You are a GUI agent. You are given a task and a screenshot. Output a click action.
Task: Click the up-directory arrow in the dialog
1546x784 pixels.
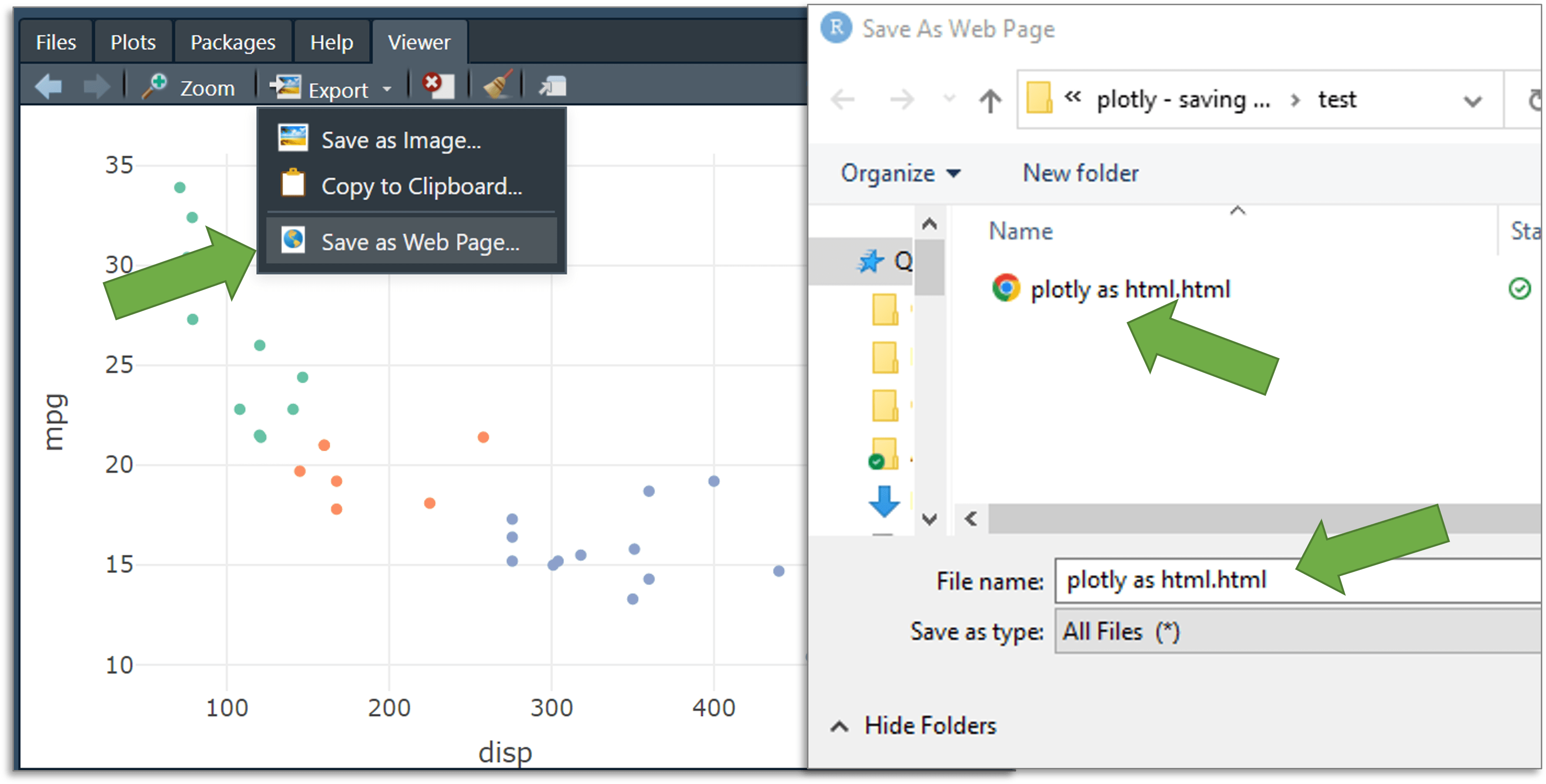[x=989, y=100]
